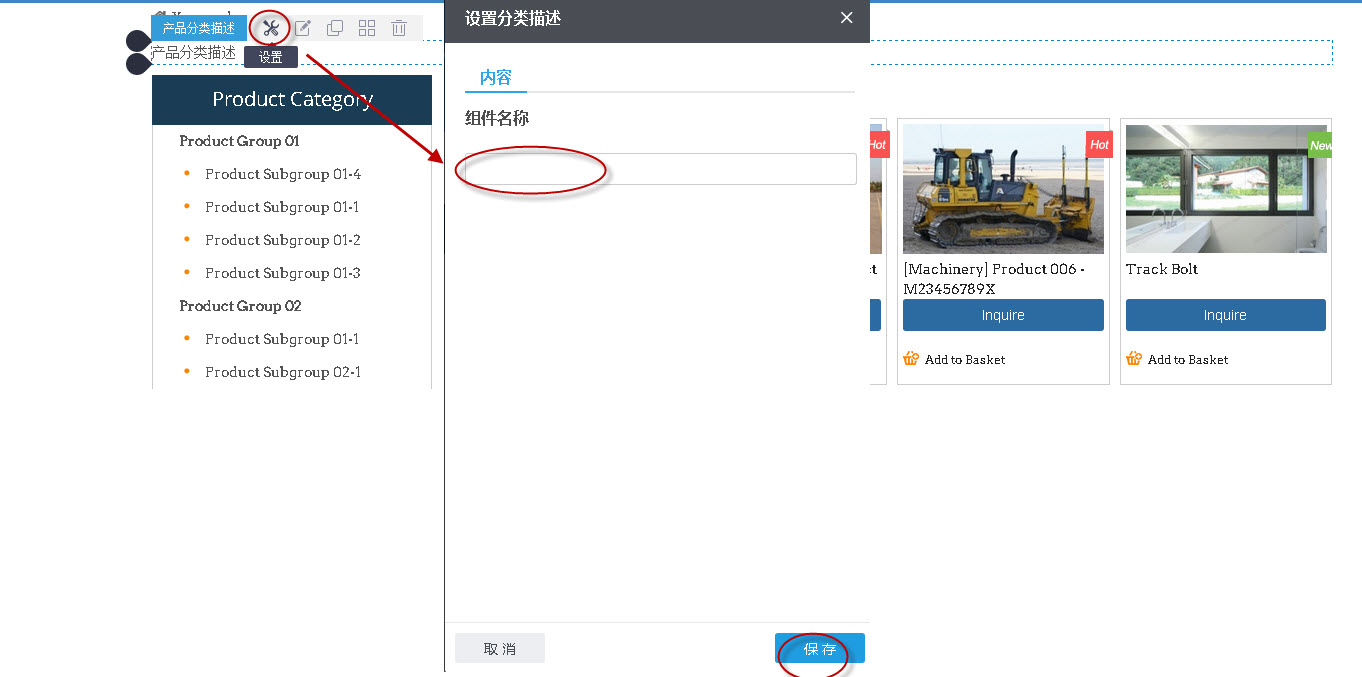Click the 保存 save button
This screenshot has height=677, width=1362.
coord(818,647)
